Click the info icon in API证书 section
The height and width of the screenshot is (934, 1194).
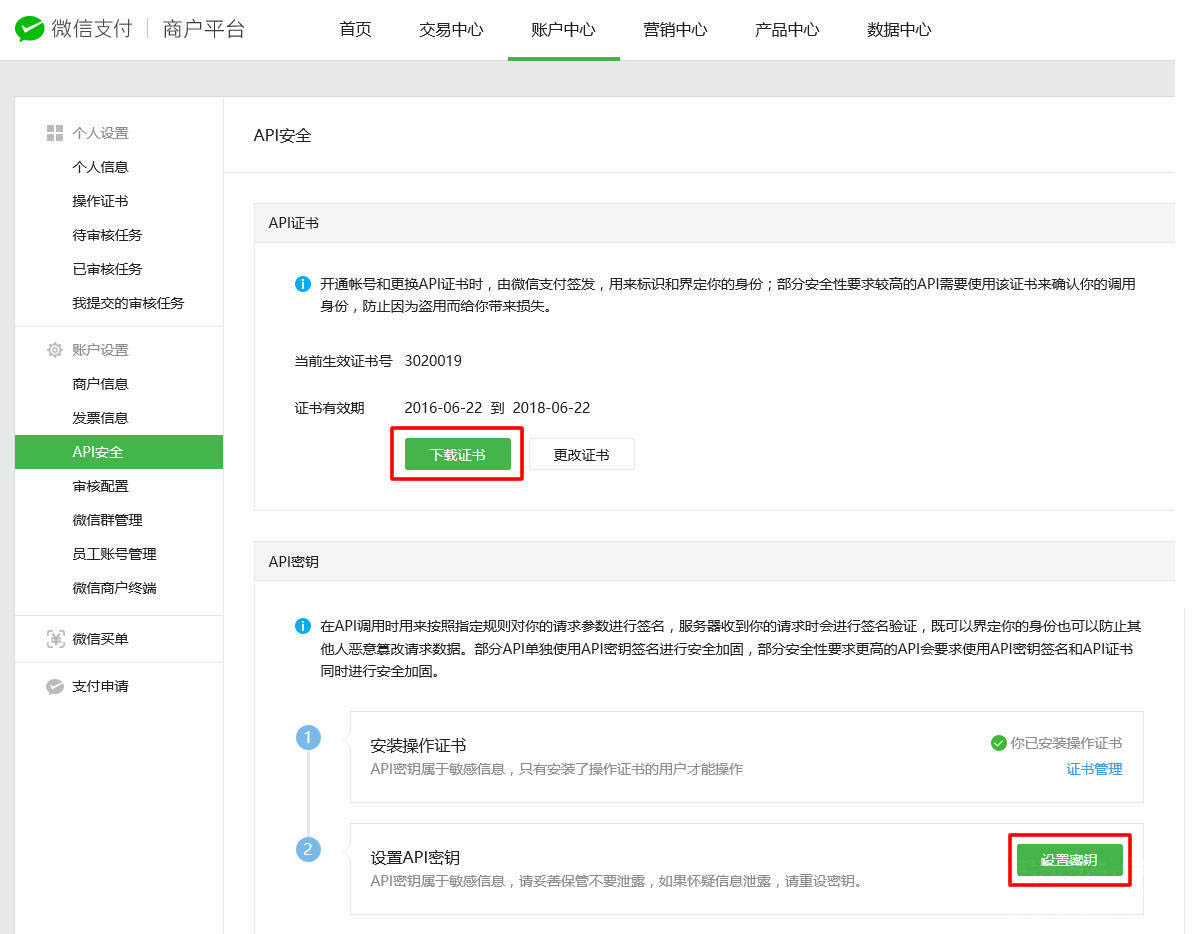[303, 284]
